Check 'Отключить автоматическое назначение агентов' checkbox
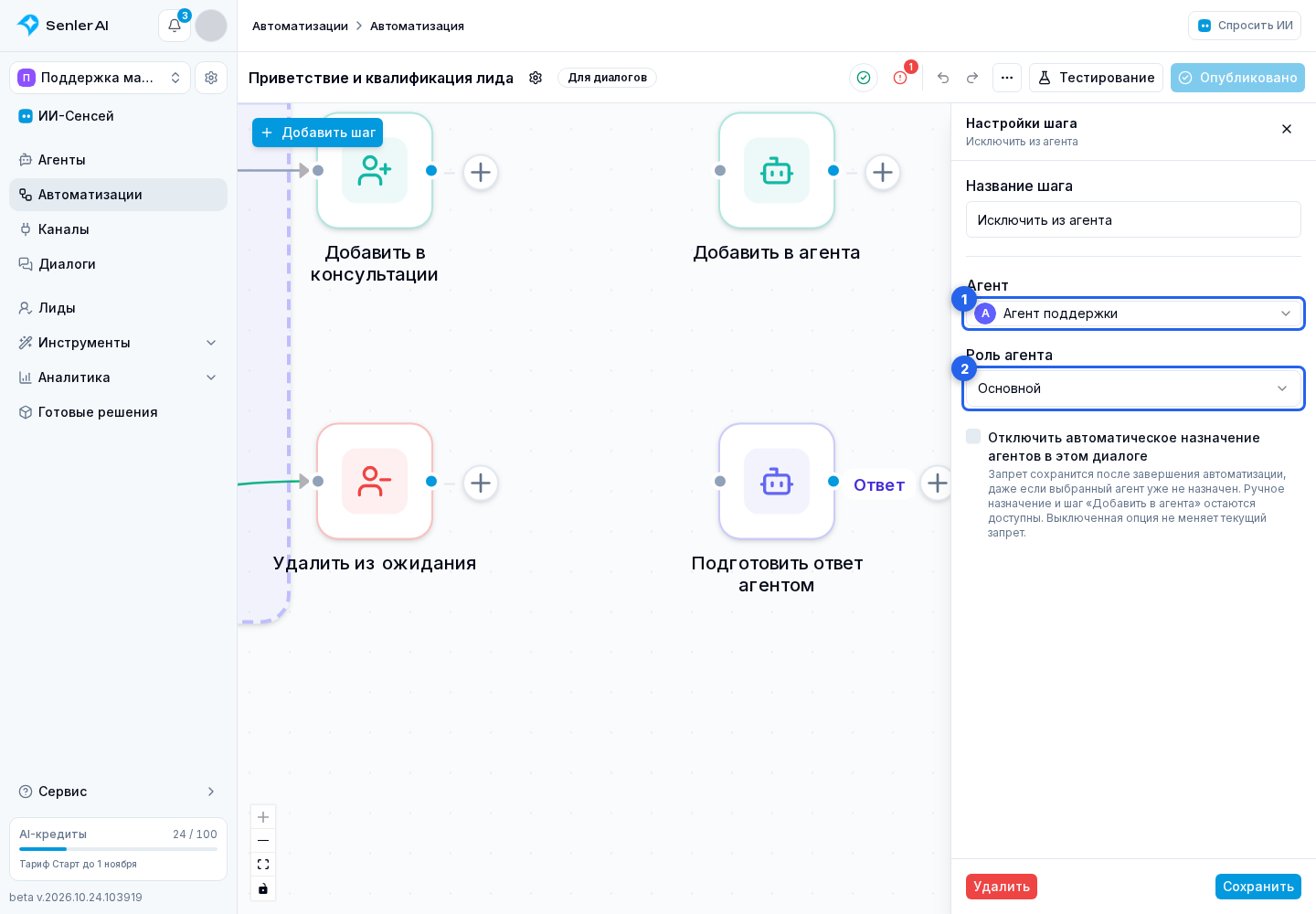1316x914 pixels. (x=973, y=437)
